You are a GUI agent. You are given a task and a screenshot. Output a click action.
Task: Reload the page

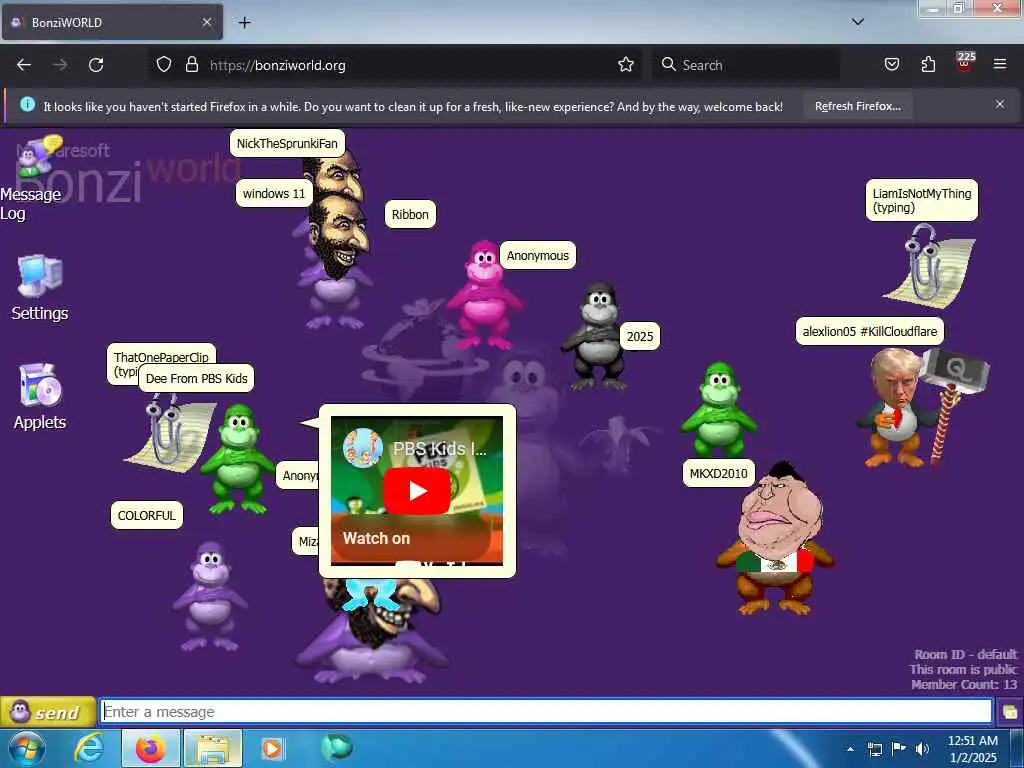point(96,65)
